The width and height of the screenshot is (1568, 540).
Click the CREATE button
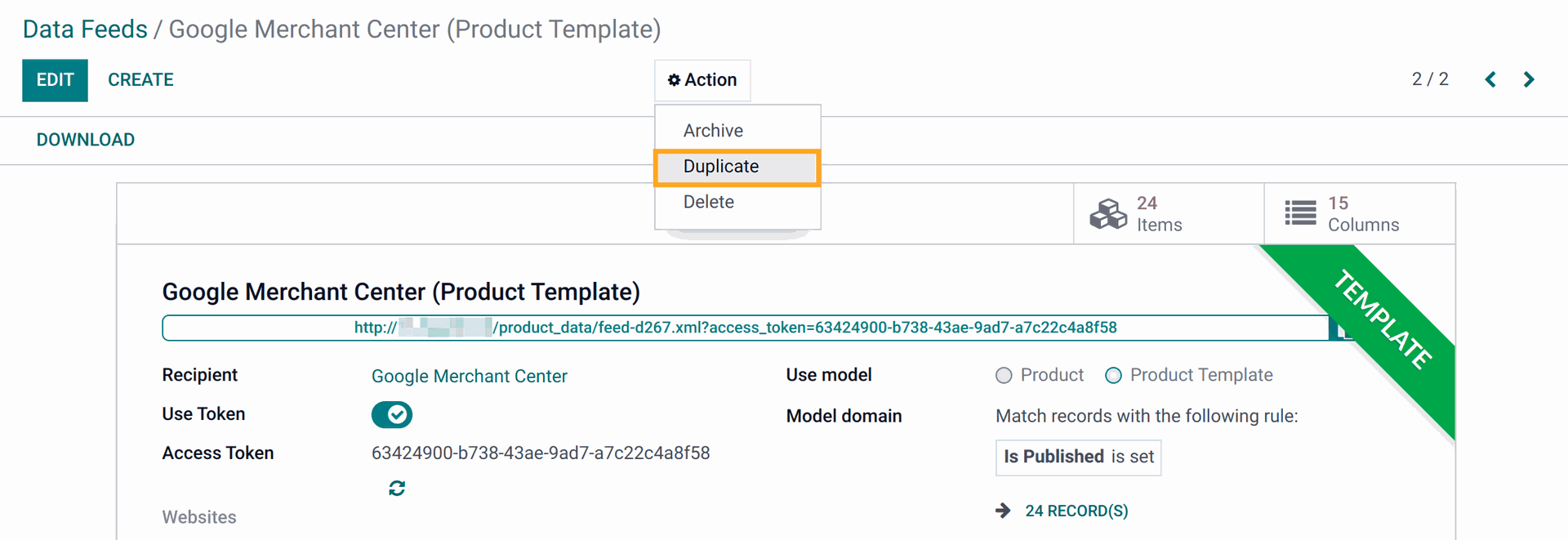pyautogui.click(x=140, y=80)
